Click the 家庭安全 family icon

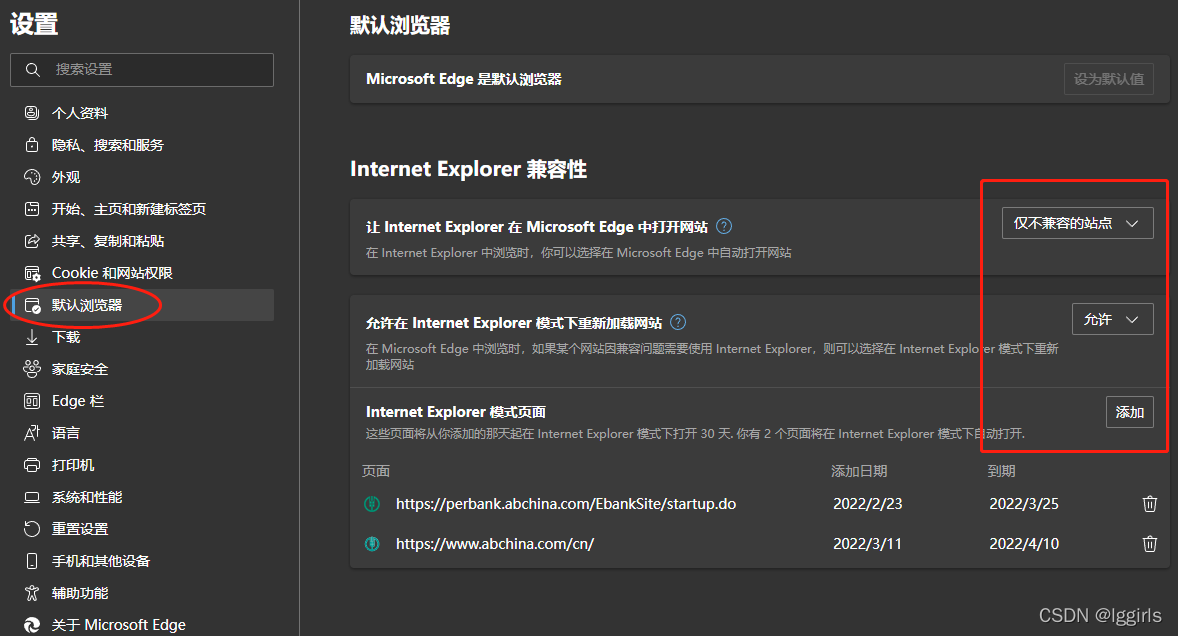click(32, 369)
